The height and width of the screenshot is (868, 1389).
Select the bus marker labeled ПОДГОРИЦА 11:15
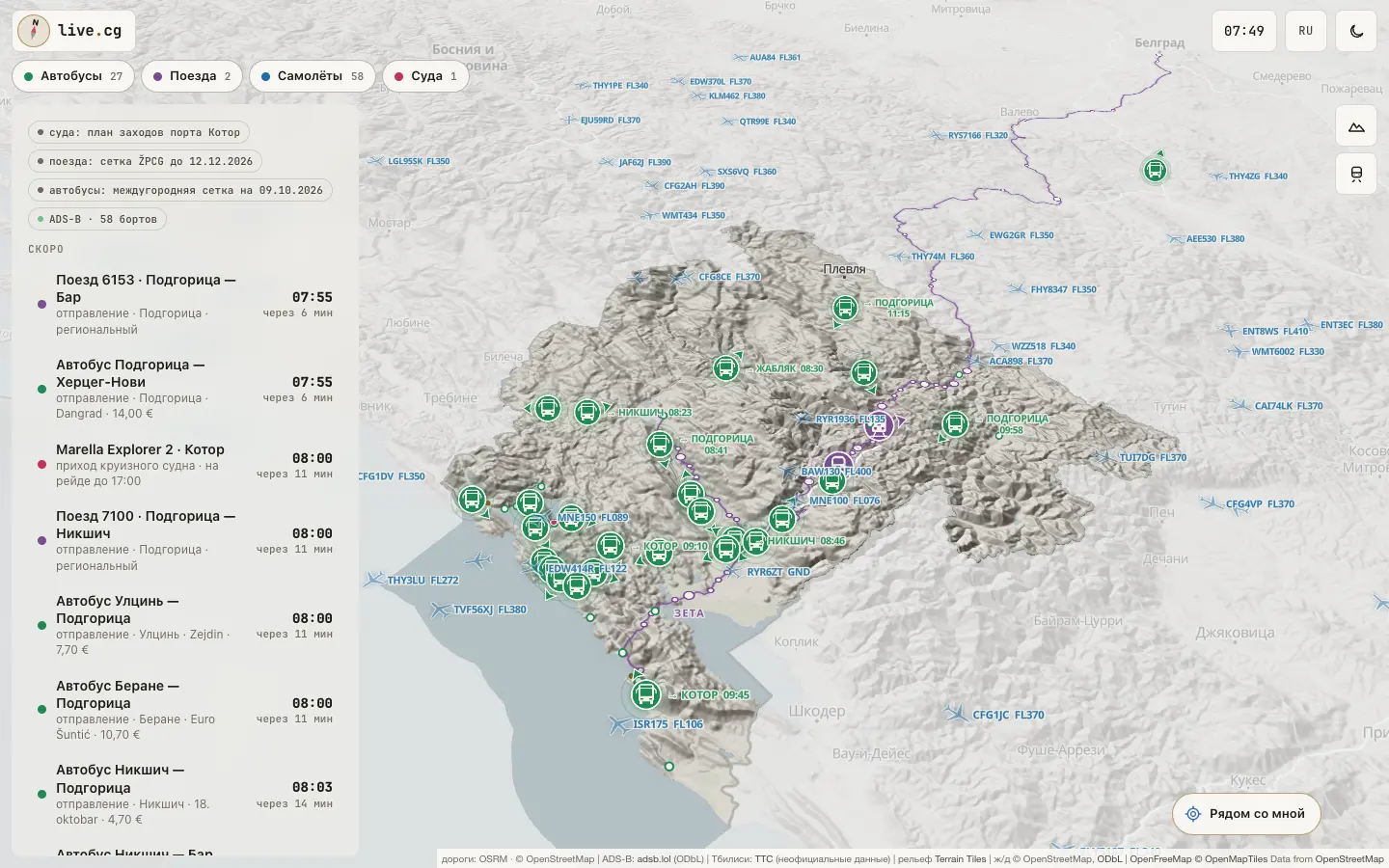click(845, 309)
